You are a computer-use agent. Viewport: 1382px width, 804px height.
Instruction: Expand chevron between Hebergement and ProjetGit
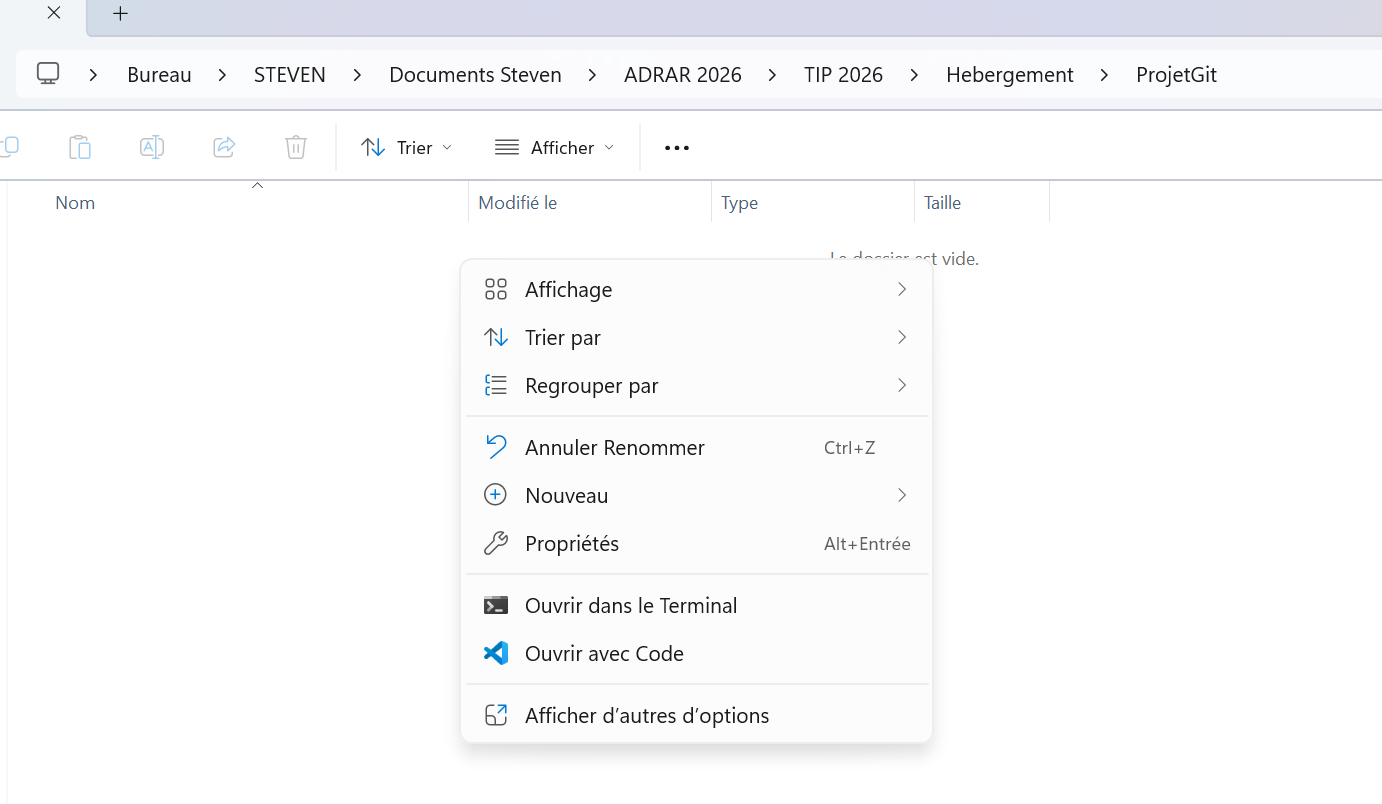click(x=1105, y=75)
